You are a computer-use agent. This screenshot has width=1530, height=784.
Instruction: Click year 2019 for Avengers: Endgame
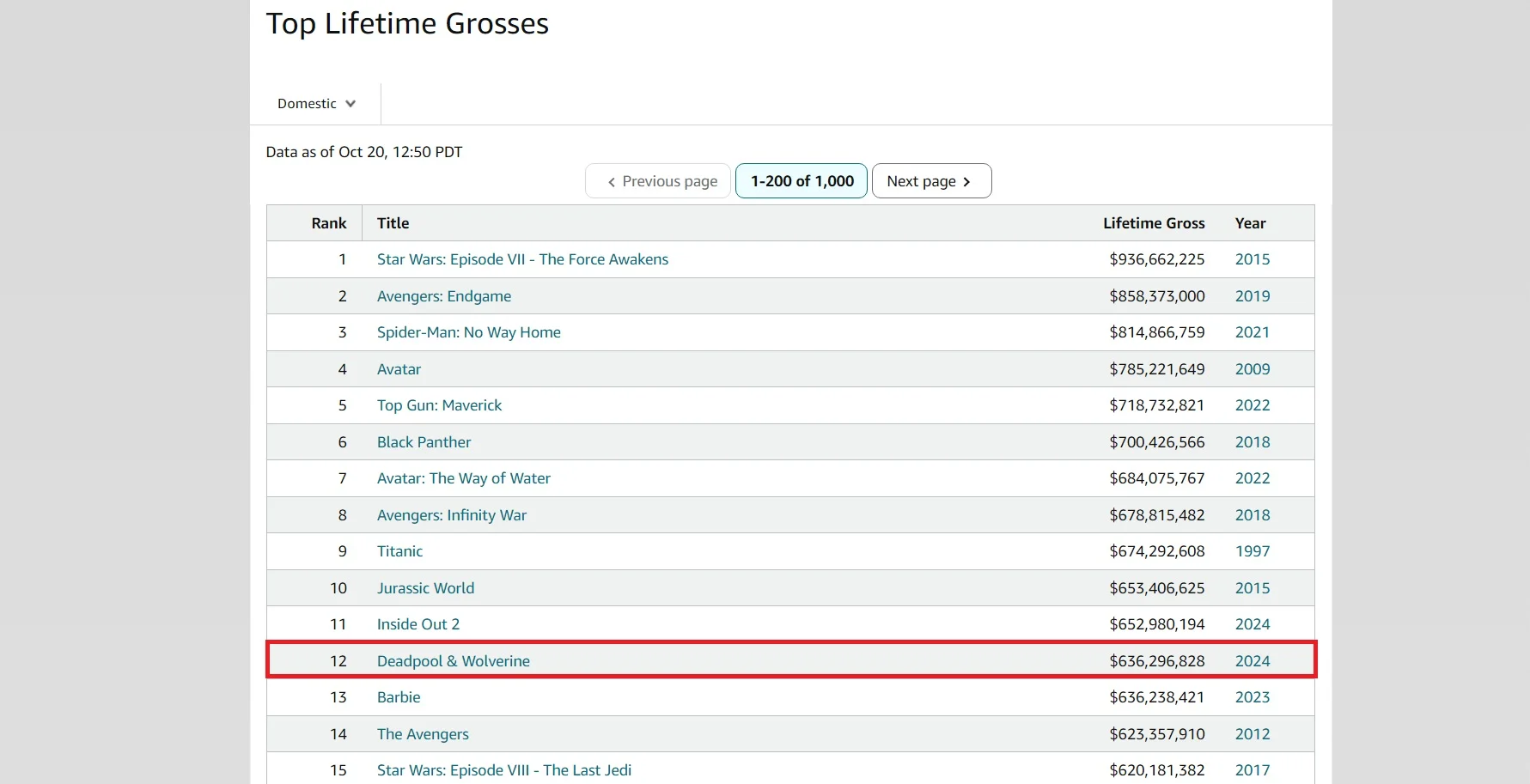(x=1253, y=296)
